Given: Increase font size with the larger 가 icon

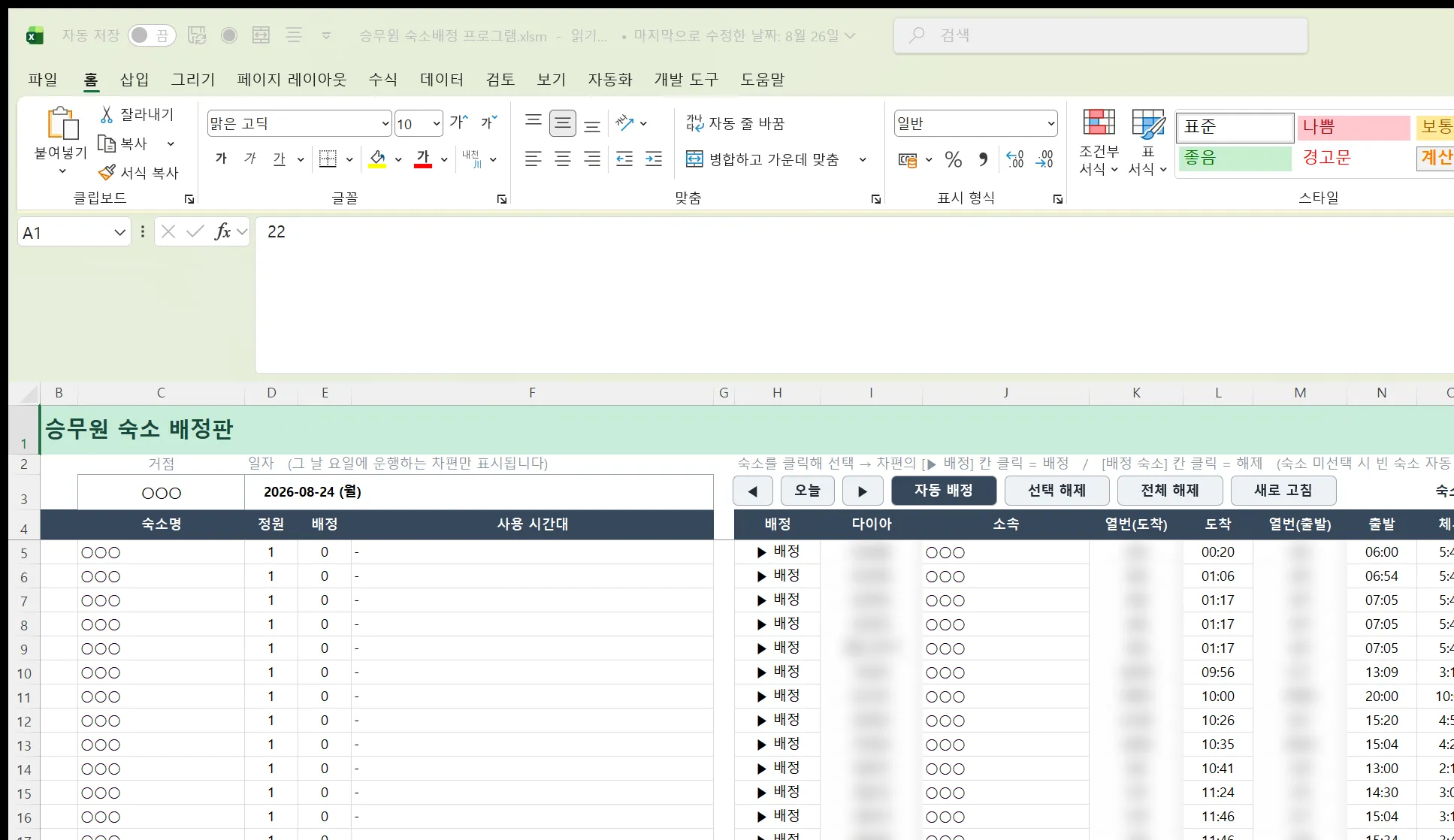Looking at the screenshot, I should pos(459,122).
